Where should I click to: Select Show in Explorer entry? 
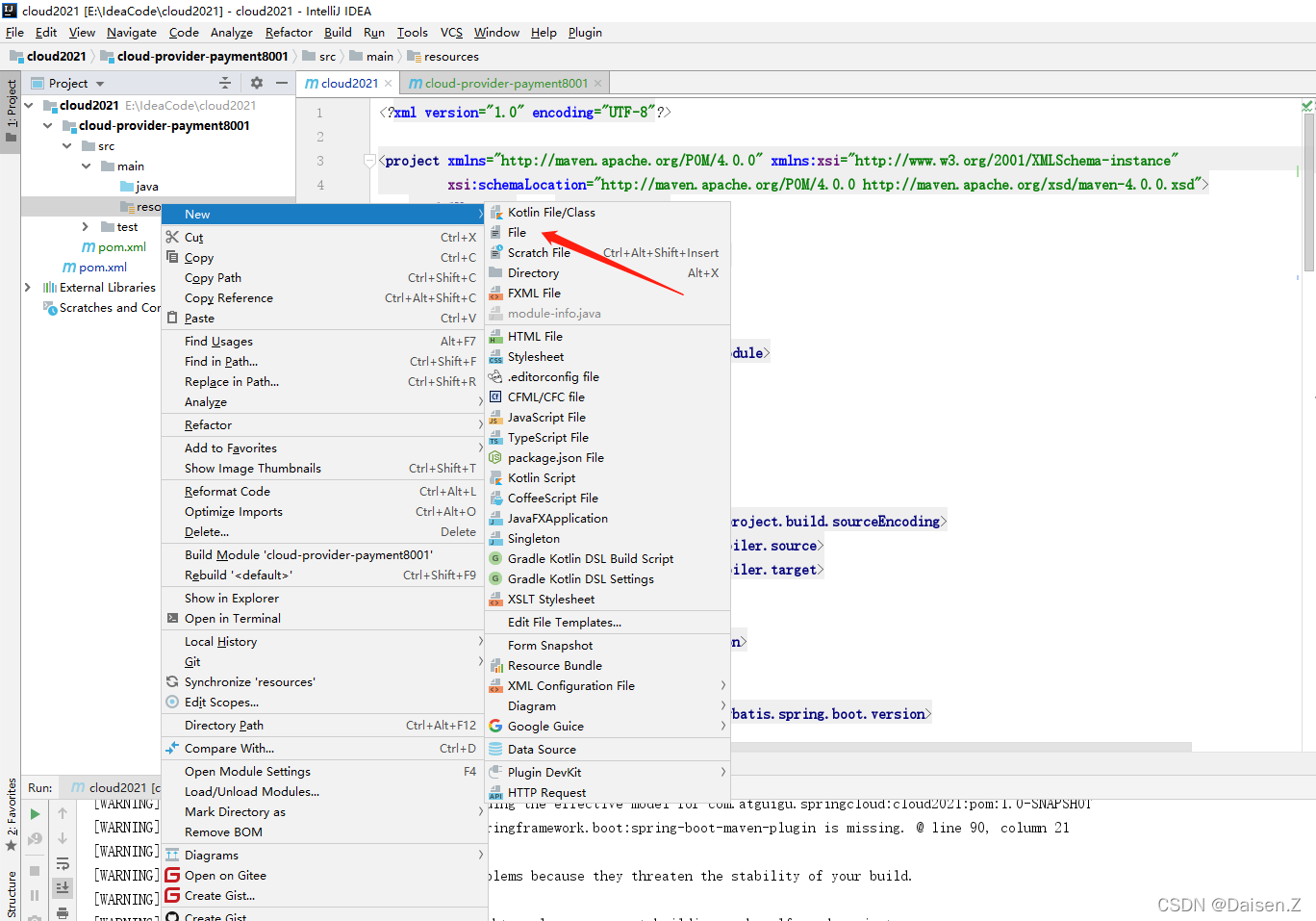pyautogui.click(x=323, y=599)
